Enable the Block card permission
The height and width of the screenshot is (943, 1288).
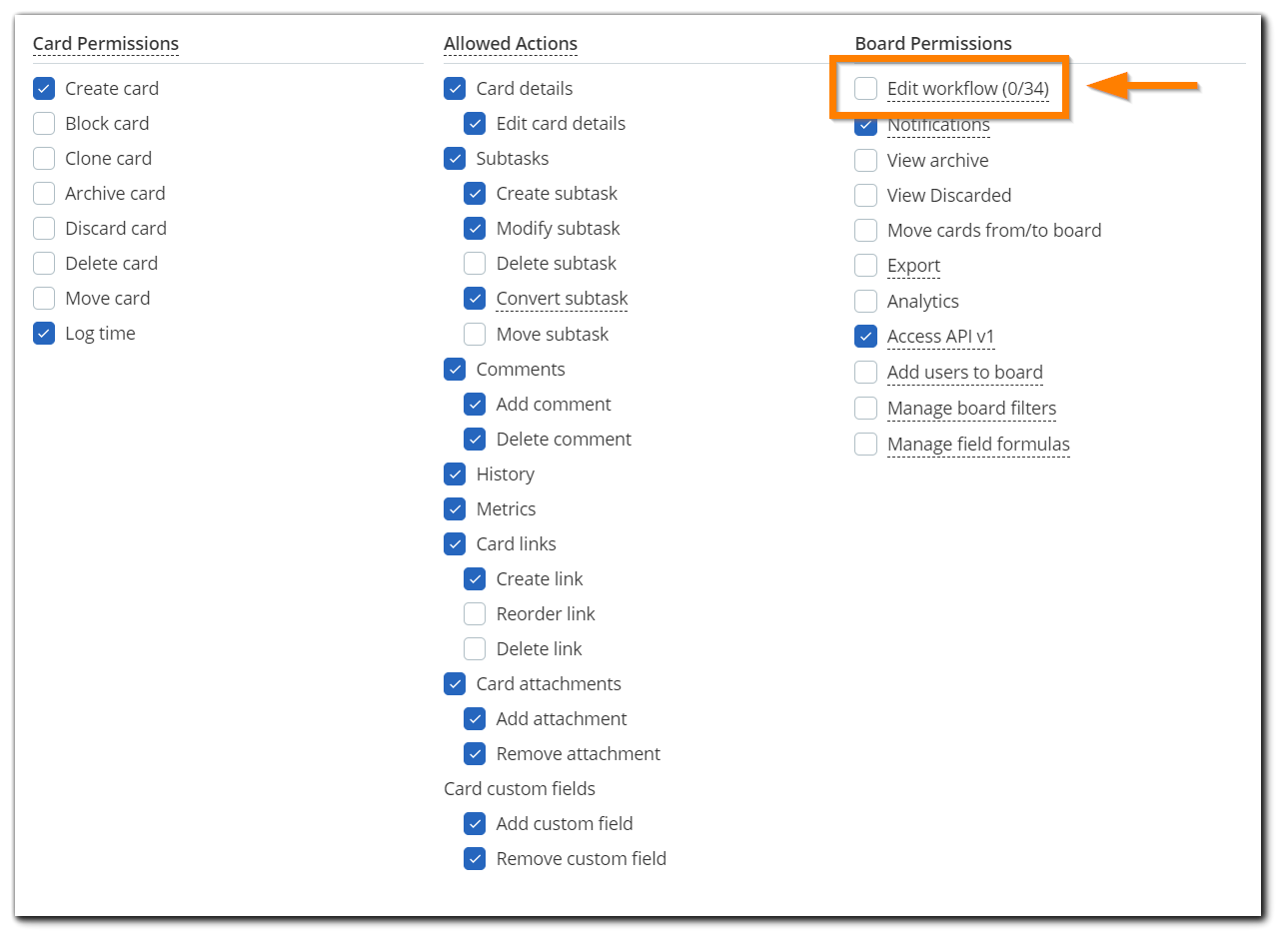[44, 123]
